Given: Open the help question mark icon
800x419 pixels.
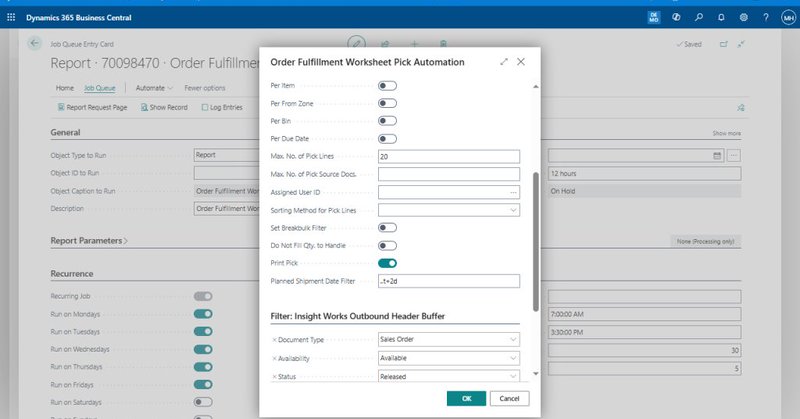Looking at the screenshot, I should [x=766, y=17].
